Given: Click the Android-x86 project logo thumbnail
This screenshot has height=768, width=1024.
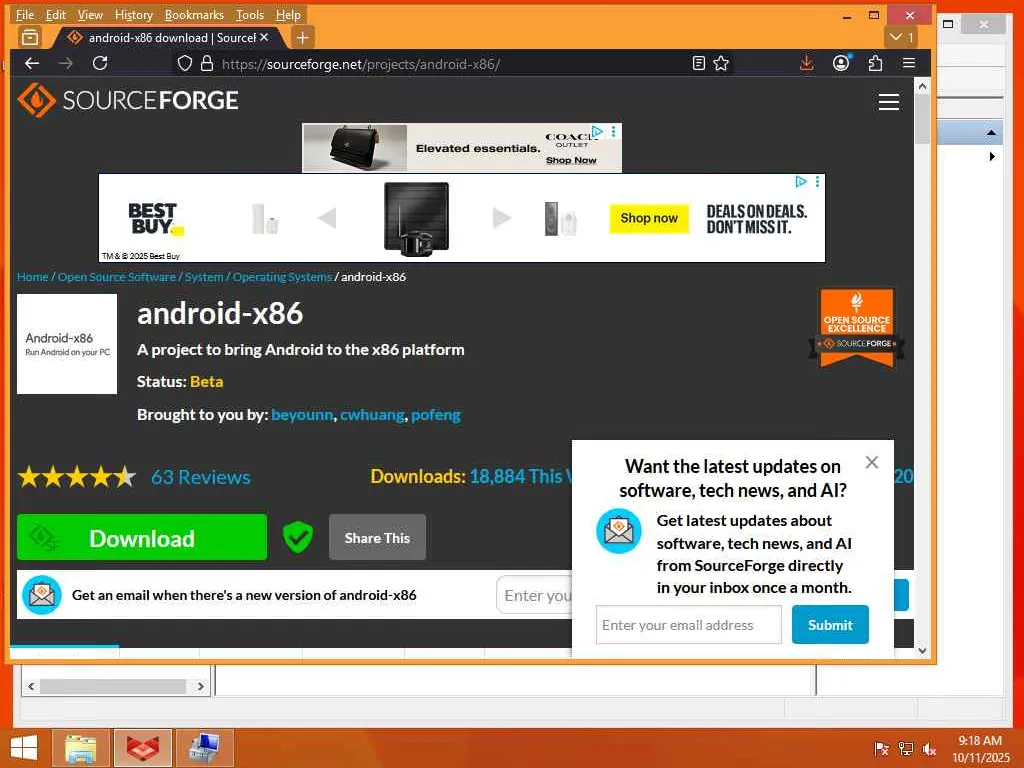Looking at the screenshot, I should [x=67, y=344].
